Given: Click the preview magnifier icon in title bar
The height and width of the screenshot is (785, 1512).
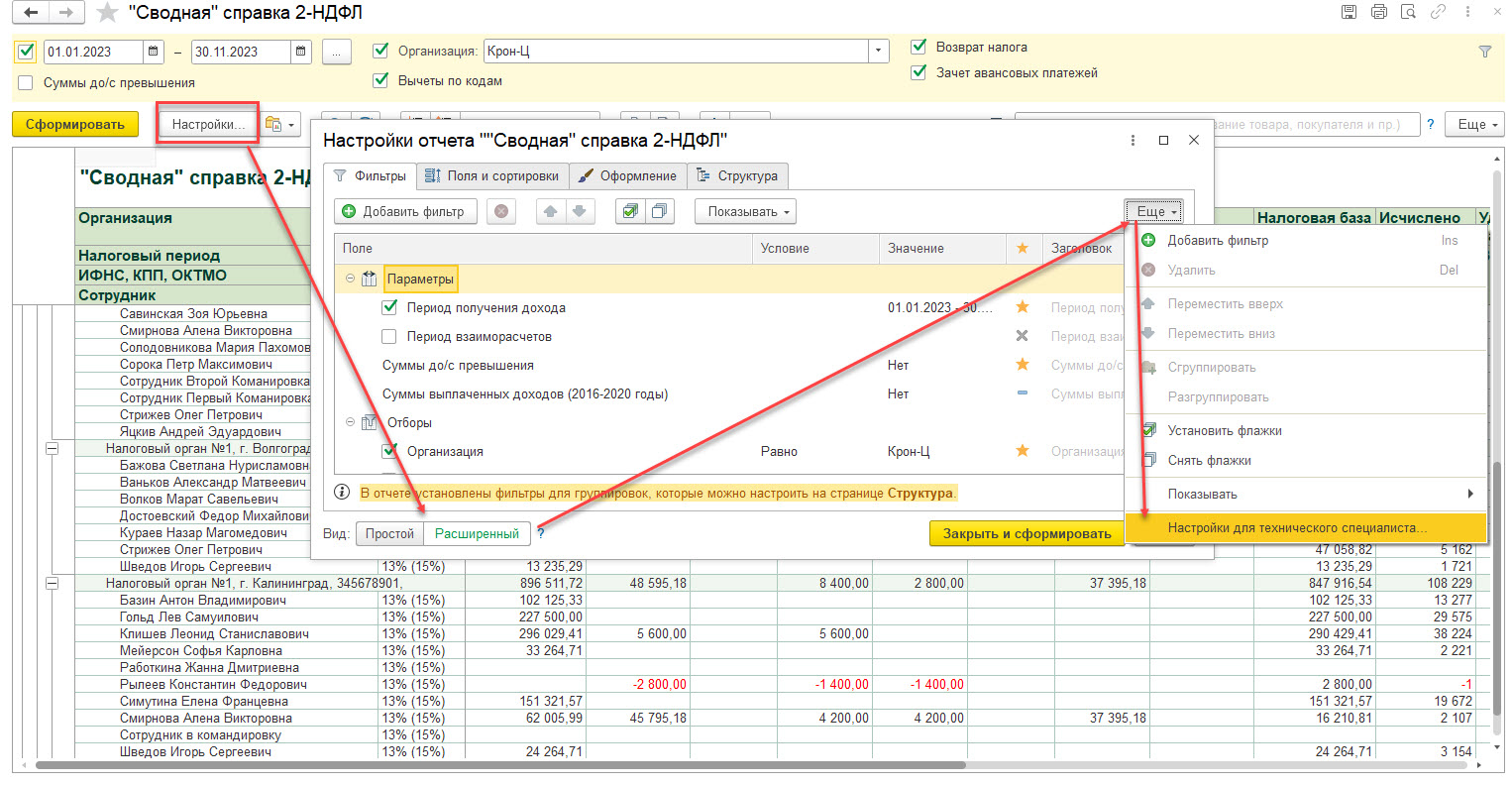Looking at the screenshot, I should (x=1408, y=12).
